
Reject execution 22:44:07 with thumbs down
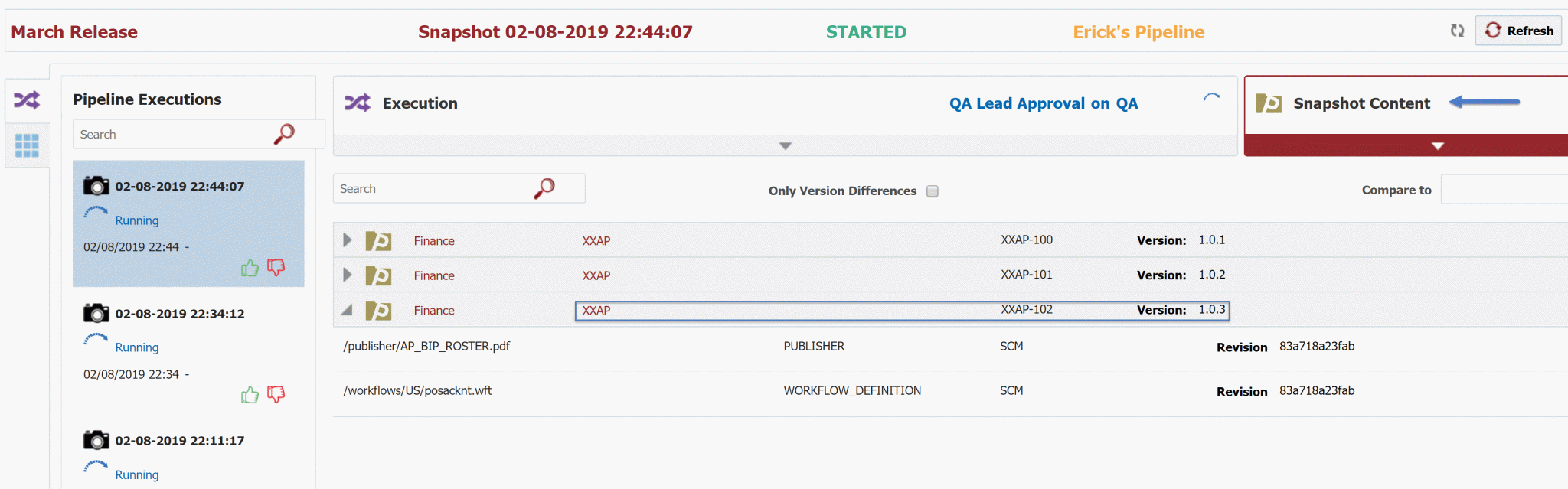(276, 267)
